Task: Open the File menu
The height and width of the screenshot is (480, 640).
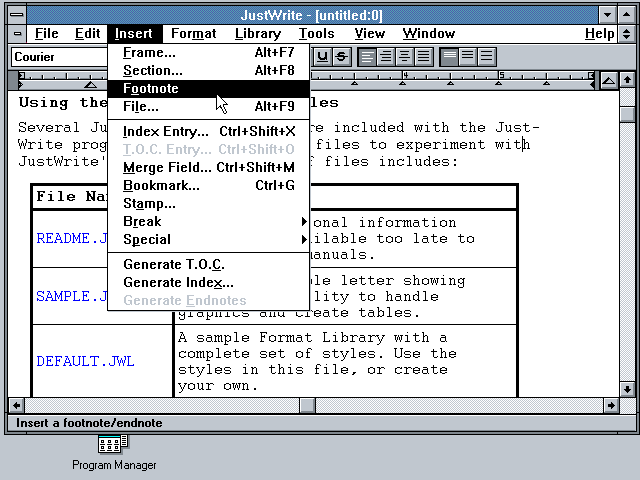Action: coord(47,33)
